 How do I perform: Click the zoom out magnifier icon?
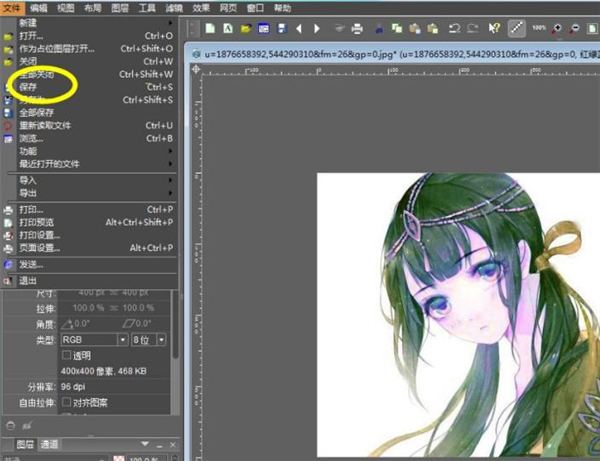click(x=575, y=29)
